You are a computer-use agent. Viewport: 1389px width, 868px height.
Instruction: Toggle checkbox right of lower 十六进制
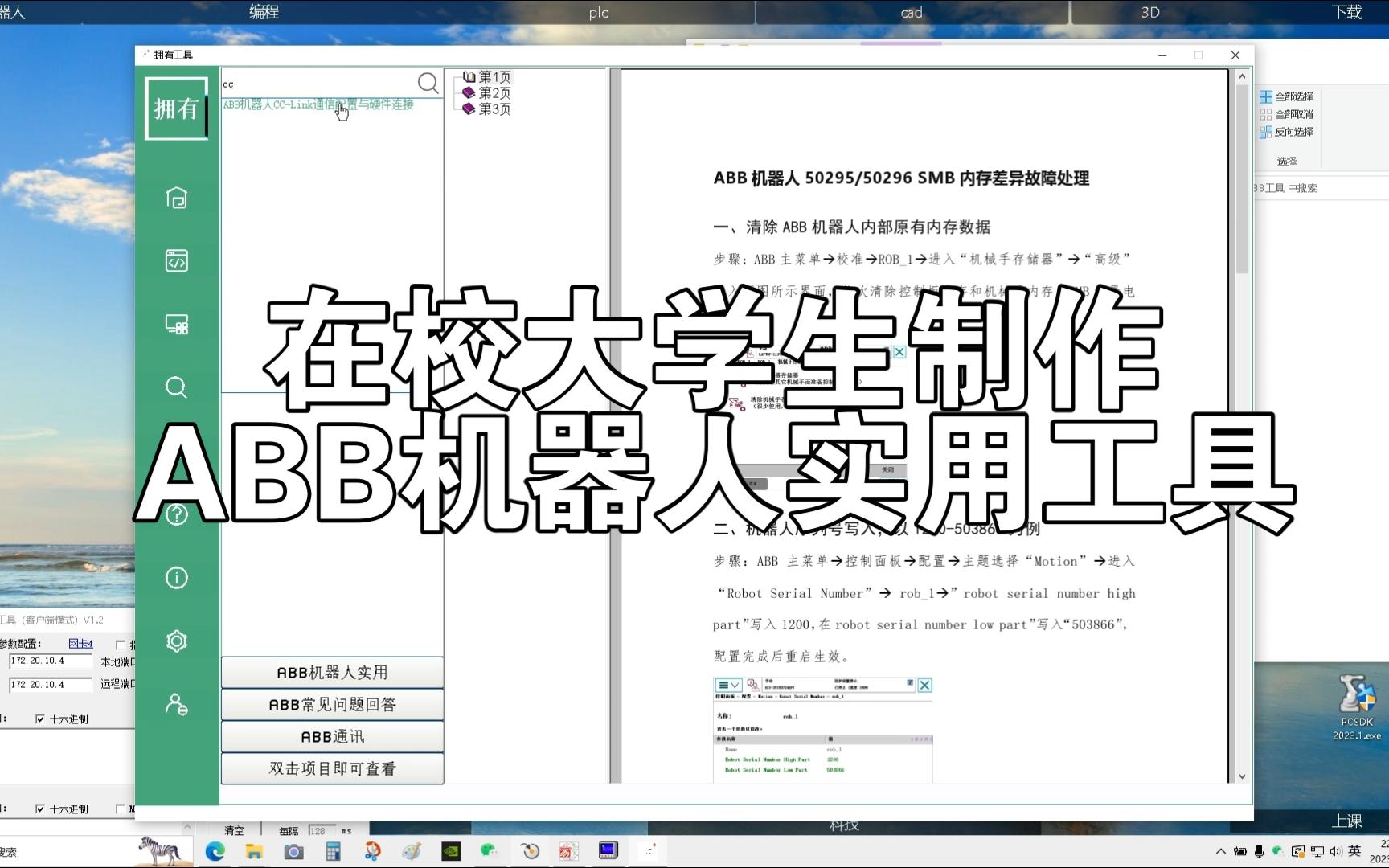(x=121, y=809)
